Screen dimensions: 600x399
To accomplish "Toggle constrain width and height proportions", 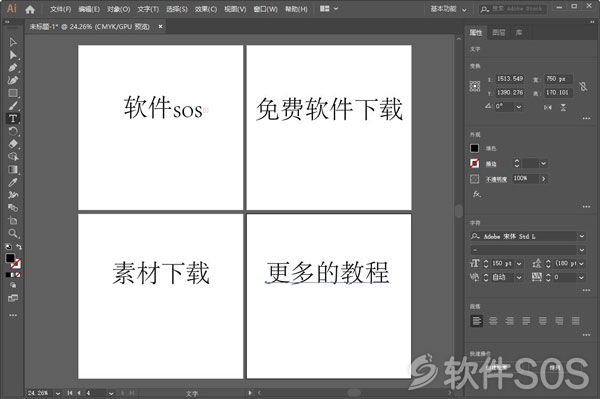I will point(583,86).
